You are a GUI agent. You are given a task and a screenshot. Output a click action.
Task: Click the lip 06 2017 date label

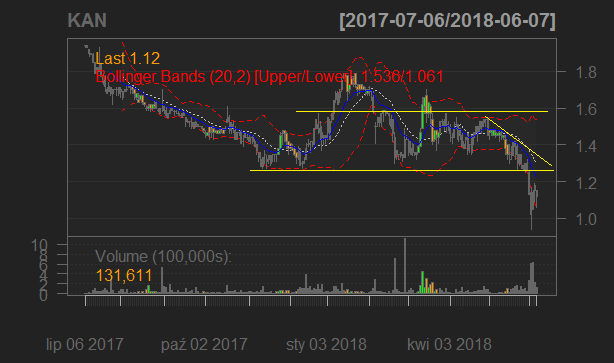coord(85,345)
